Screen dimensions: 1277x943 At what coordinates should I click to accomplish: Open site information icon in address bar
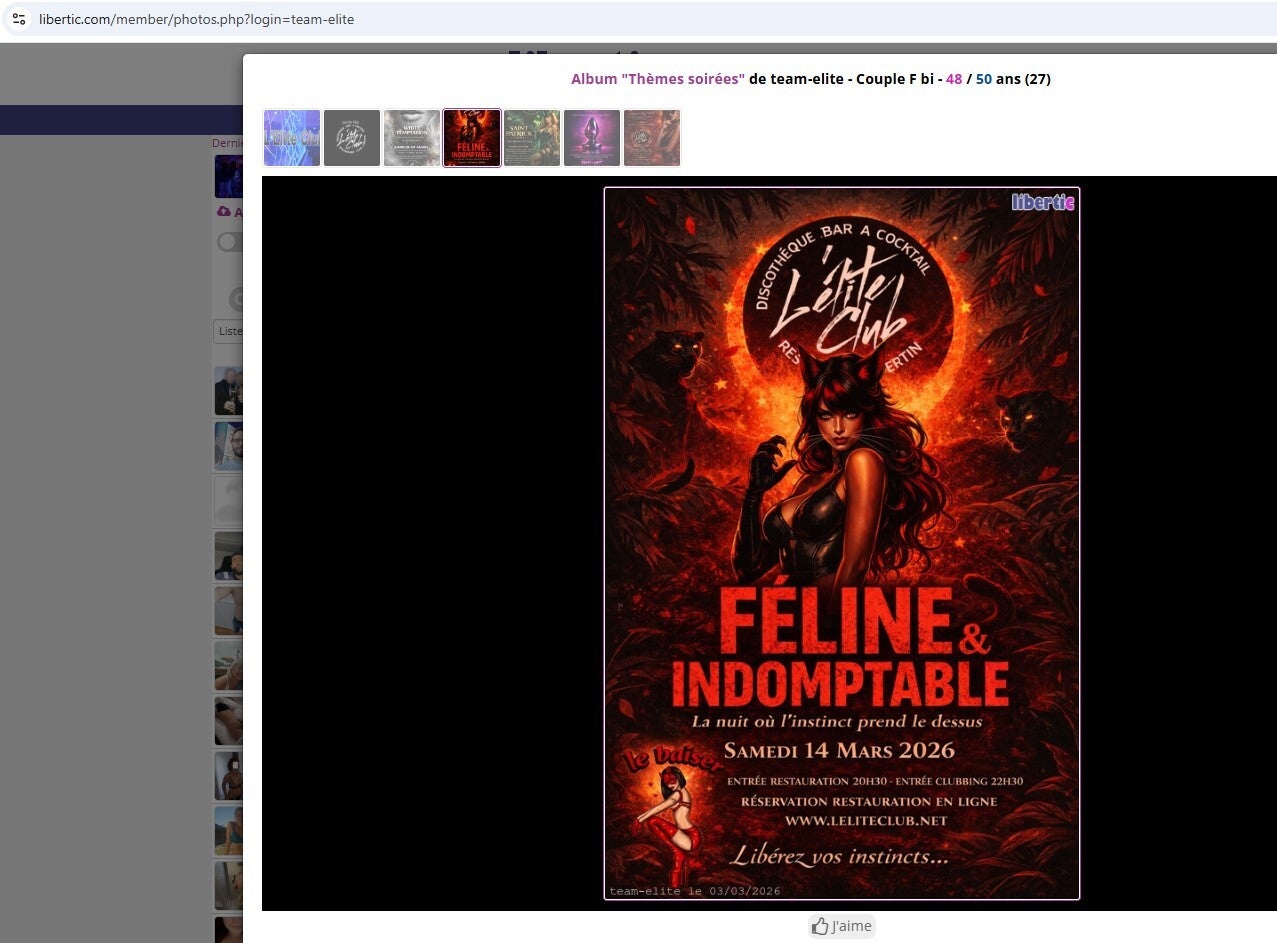pos(19,19)
